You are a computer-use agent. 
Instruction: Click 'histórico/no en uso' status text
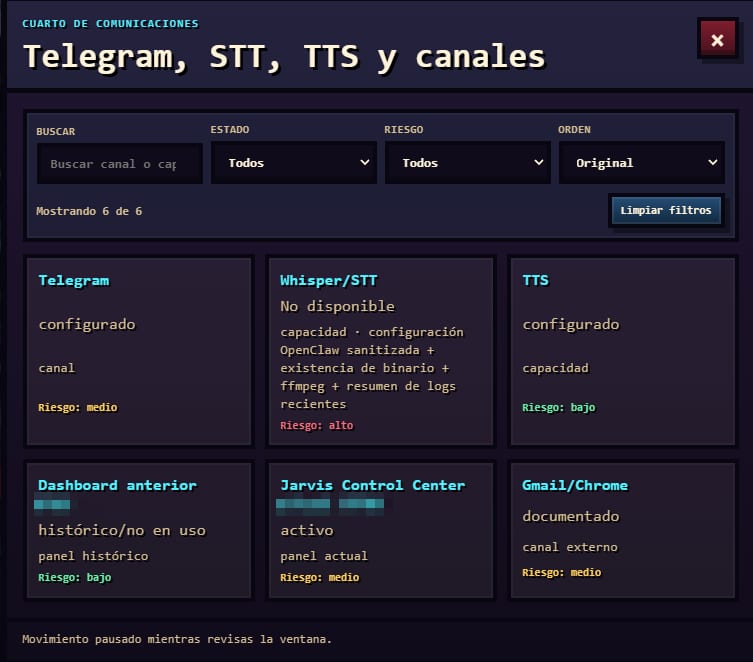(122, 530)
